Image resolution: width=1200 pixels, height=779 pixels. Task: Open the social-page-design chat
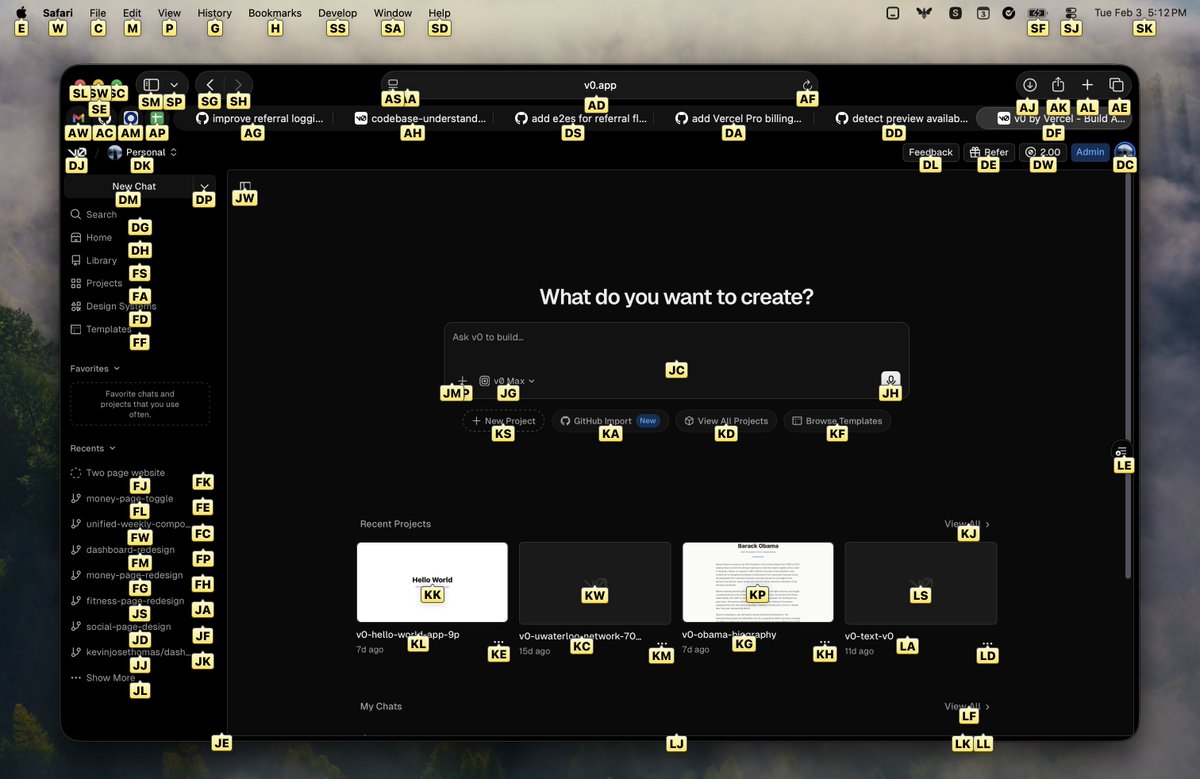pos(129,626)
